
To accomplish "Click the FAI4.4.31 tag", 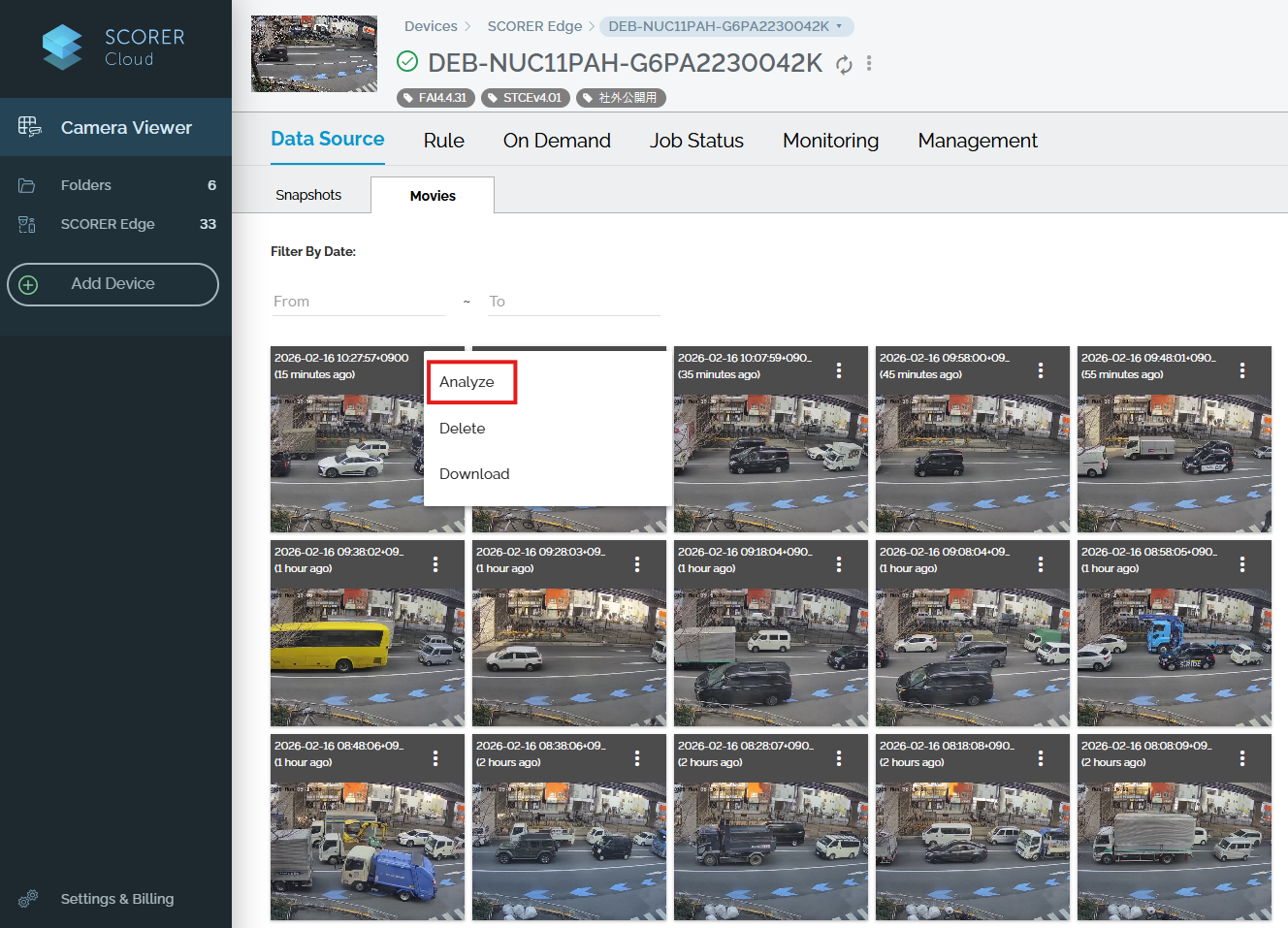I will pos(435,98).
